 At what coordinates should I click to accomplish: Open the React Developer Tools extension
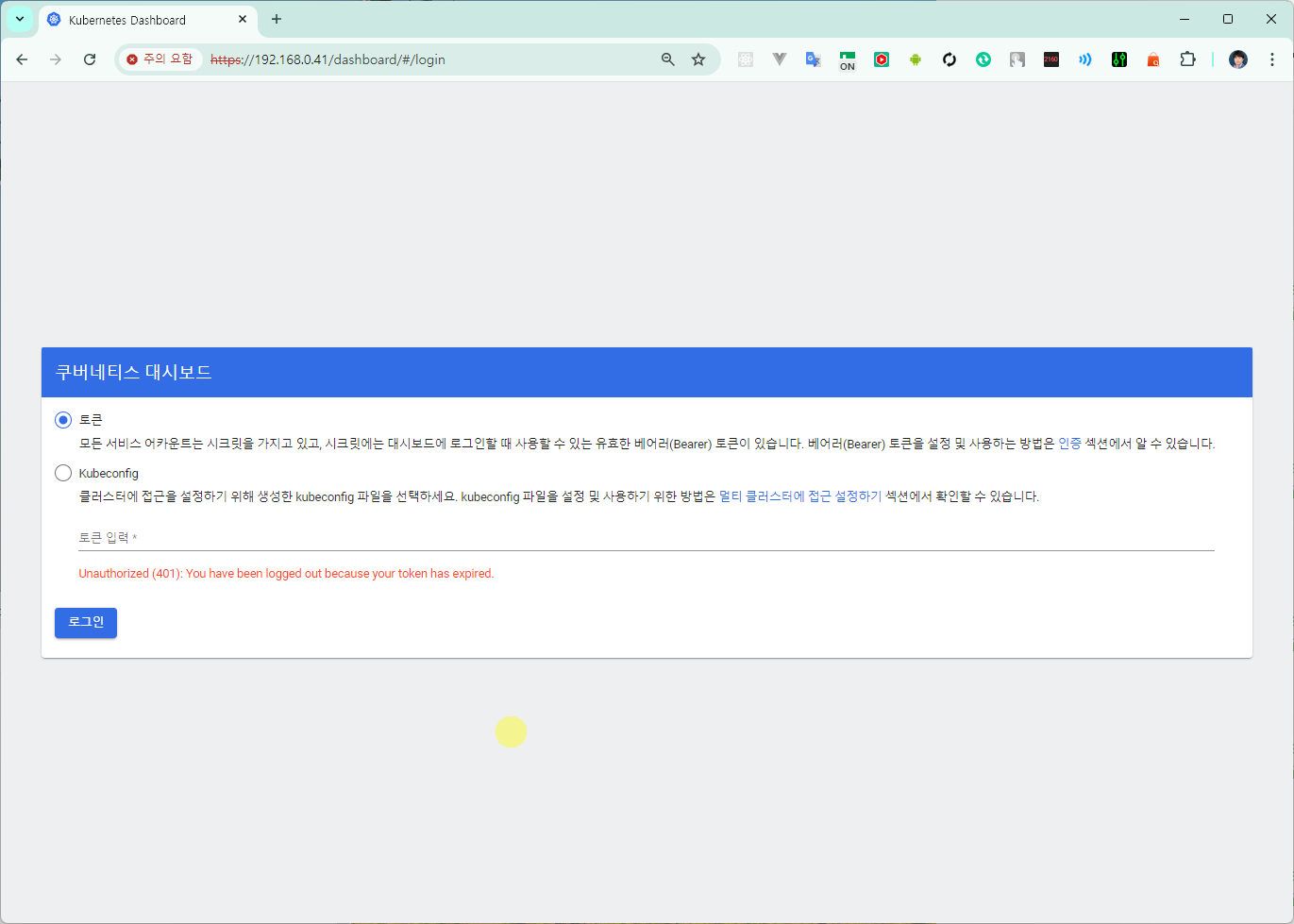(746, 59)
